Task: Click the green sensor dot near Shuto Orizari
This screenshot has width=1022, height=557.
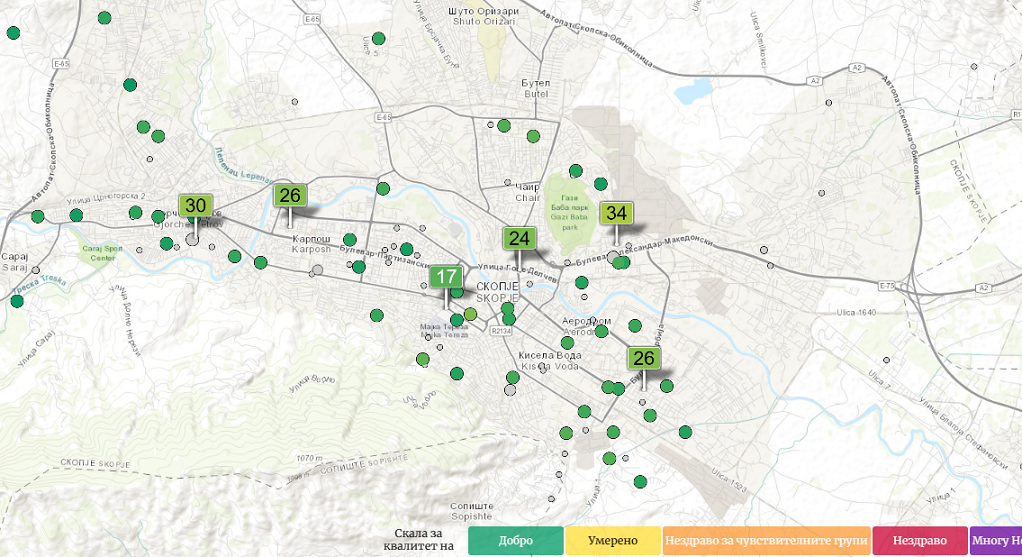Action: coord(379,39)
